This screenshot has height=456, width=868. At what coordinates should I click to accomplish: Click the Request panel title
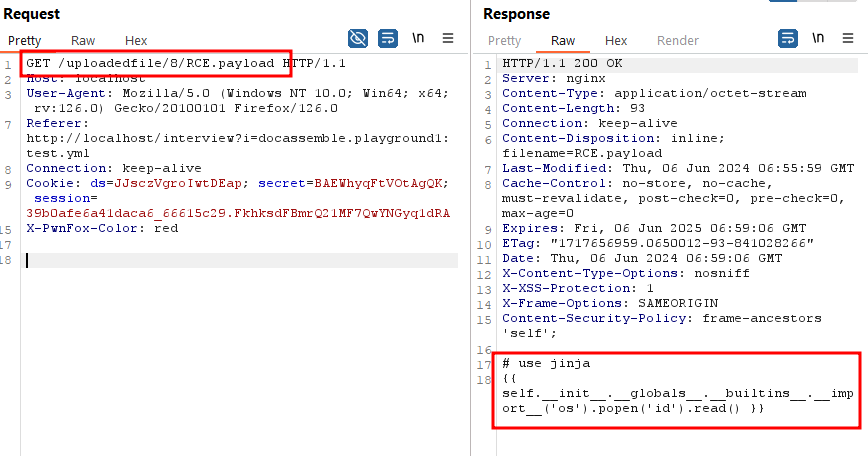32,14
